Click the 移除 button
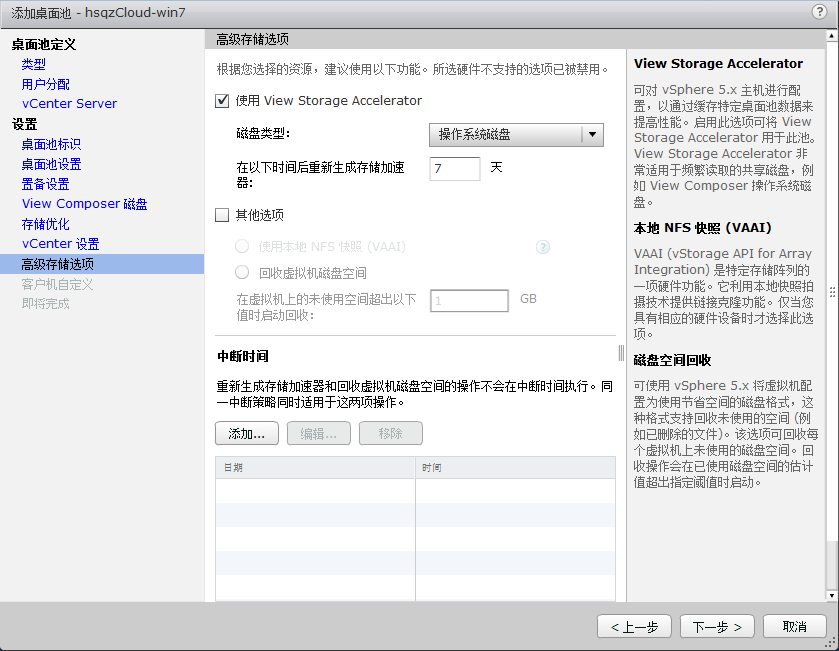This screenshot has width=839, height=651. point(391,433)
